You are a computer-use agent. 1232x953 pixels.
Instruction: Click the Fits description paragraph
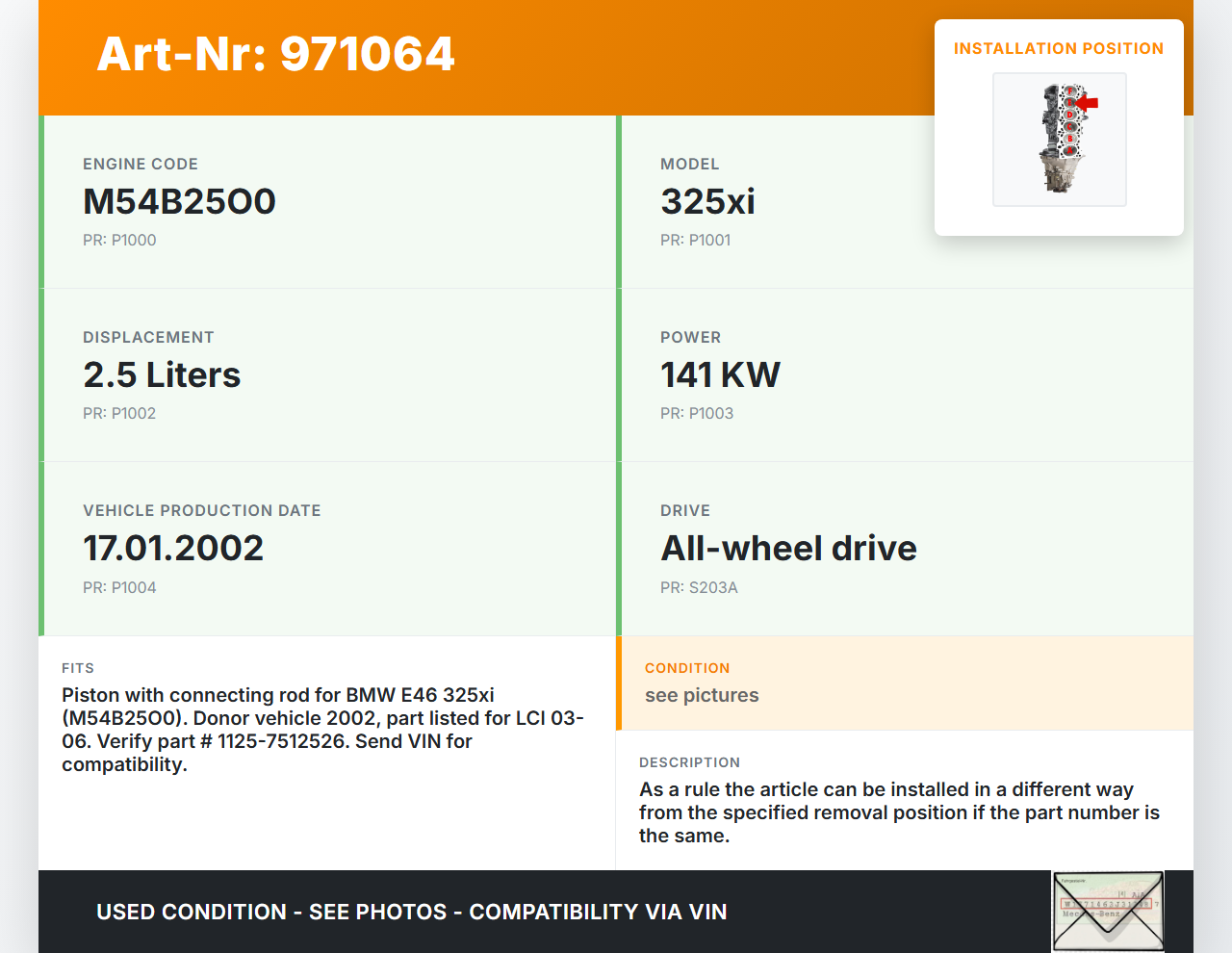(x=322, y=730)
